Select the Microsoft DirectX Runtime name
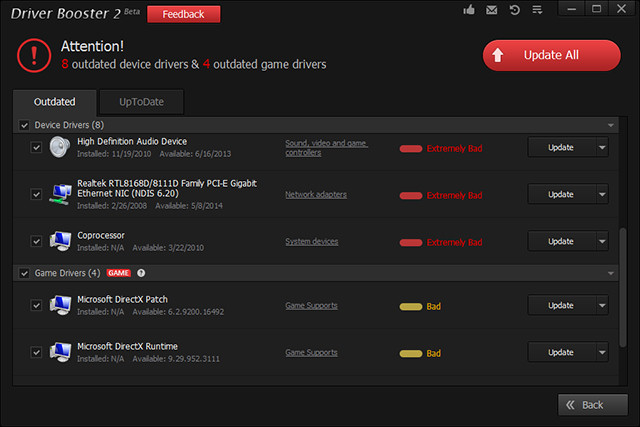This screenshot has height=427, width=640. pyautogui.click(x=127, y=347)
